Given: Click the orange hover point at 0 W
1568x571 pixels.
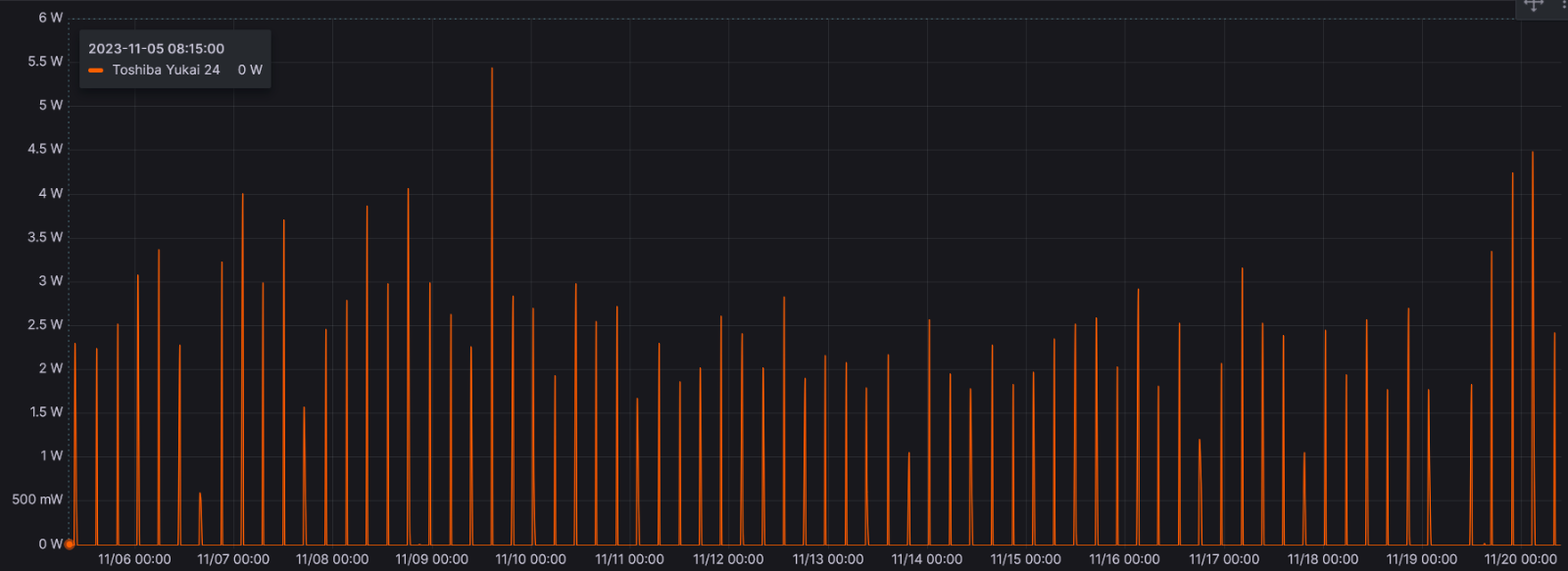Looking at the screenshot, I should [x=70, y=545].
